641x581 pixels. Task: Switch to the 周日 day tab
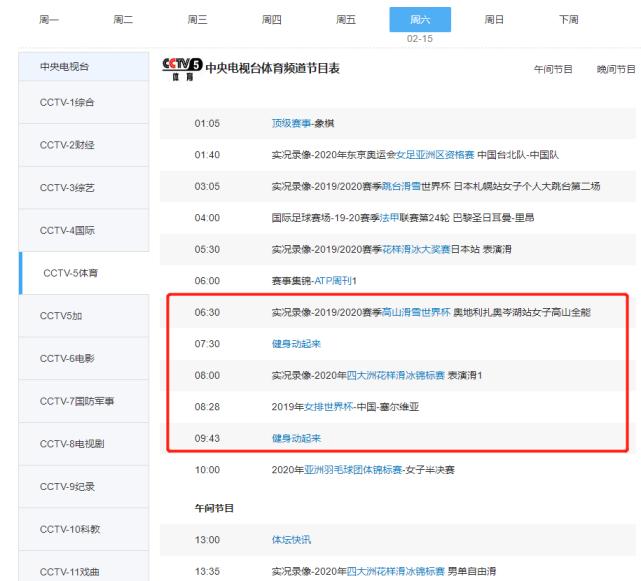[494, 20]
